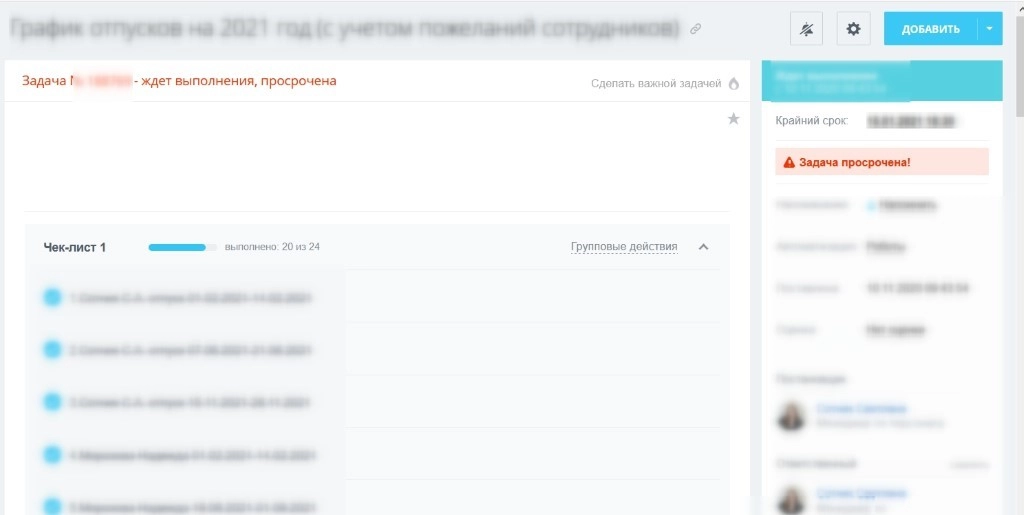Screen dimensions: 1024x515
Task: Toggle the checkbox of checklist item 4
Action: (52, 454)
